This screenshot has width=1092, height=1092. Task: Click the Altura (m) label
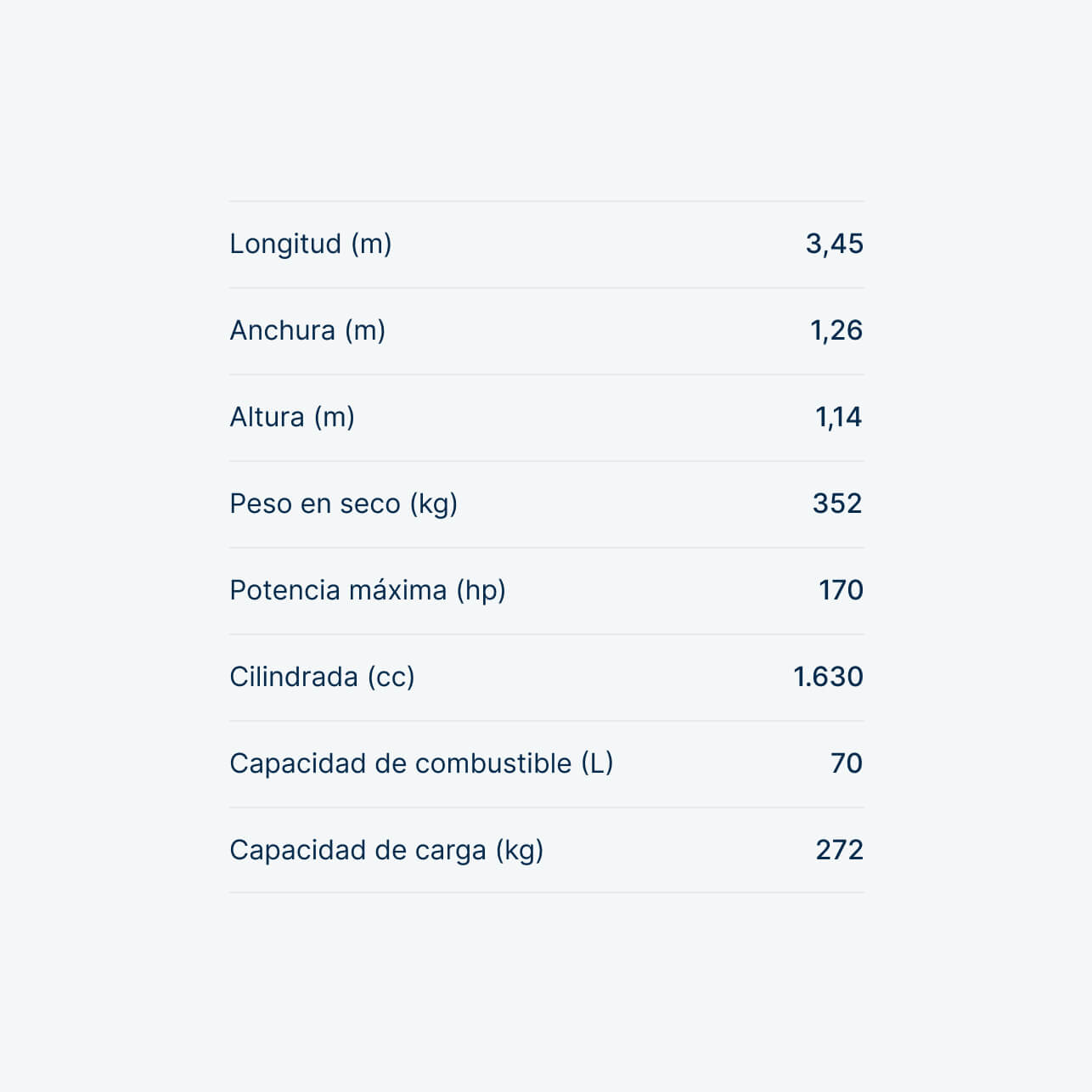pos(291,417)
